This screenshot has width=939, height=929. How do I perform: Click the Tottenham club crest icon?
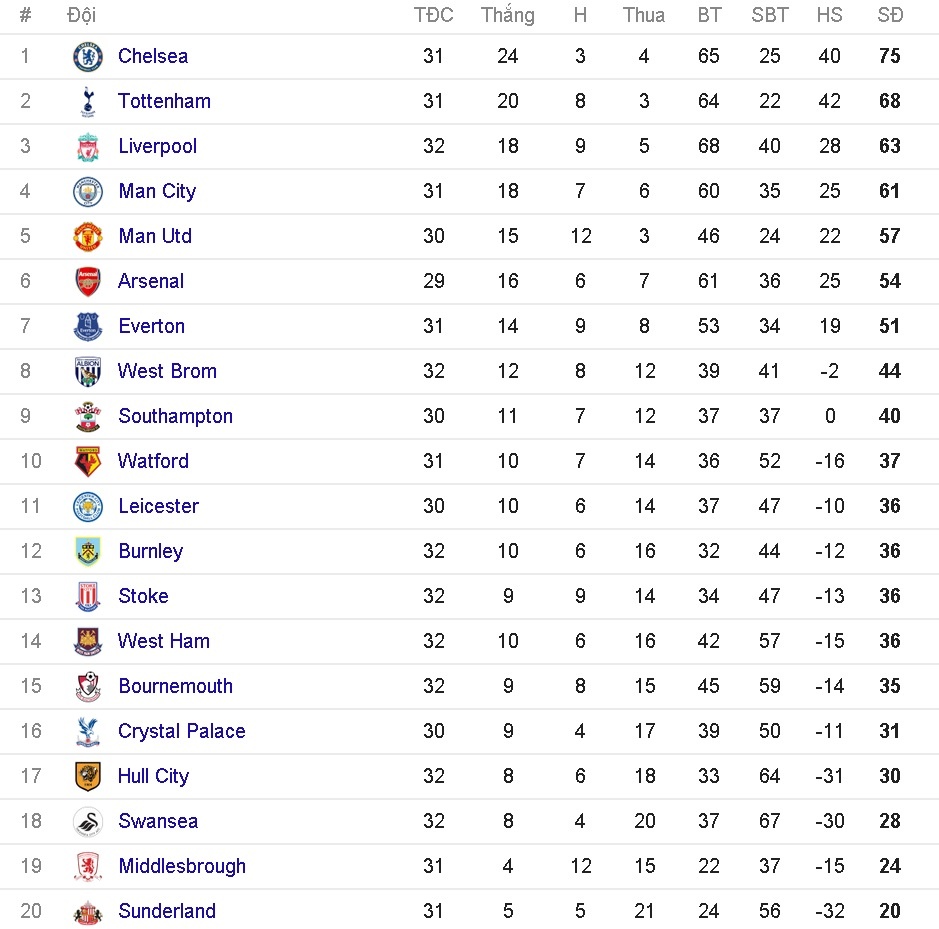[x=88, y=102]
